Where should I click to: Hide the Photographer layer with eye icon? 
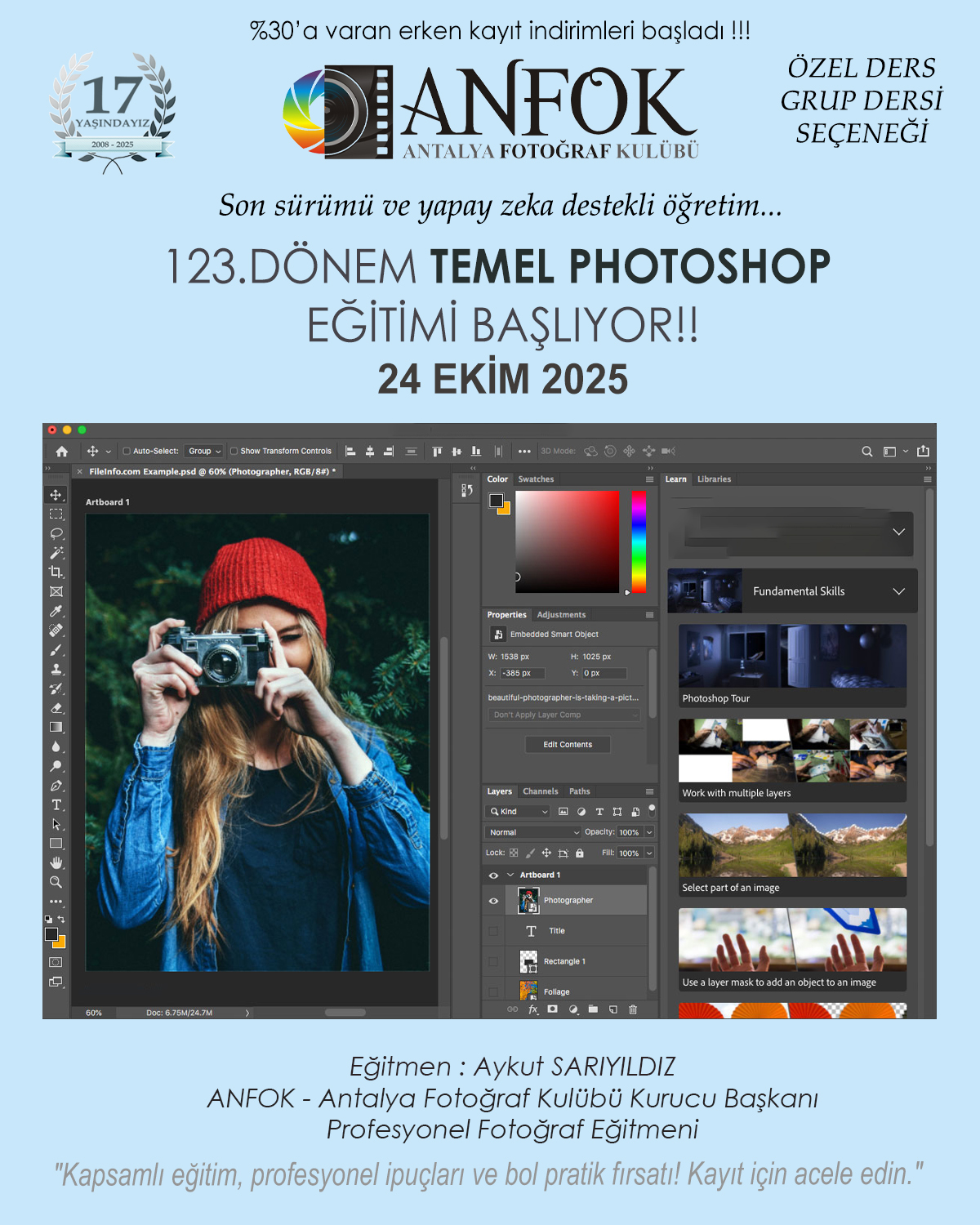pyautogui.click(x=493, y=901)
